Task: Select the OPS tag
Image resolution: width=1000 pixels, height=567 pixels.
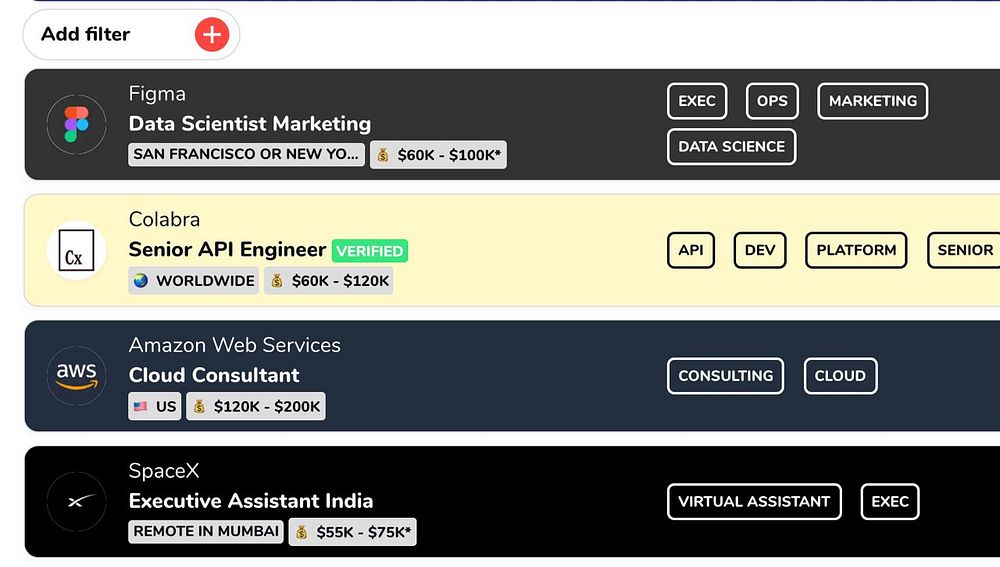Action: point(772,101)
